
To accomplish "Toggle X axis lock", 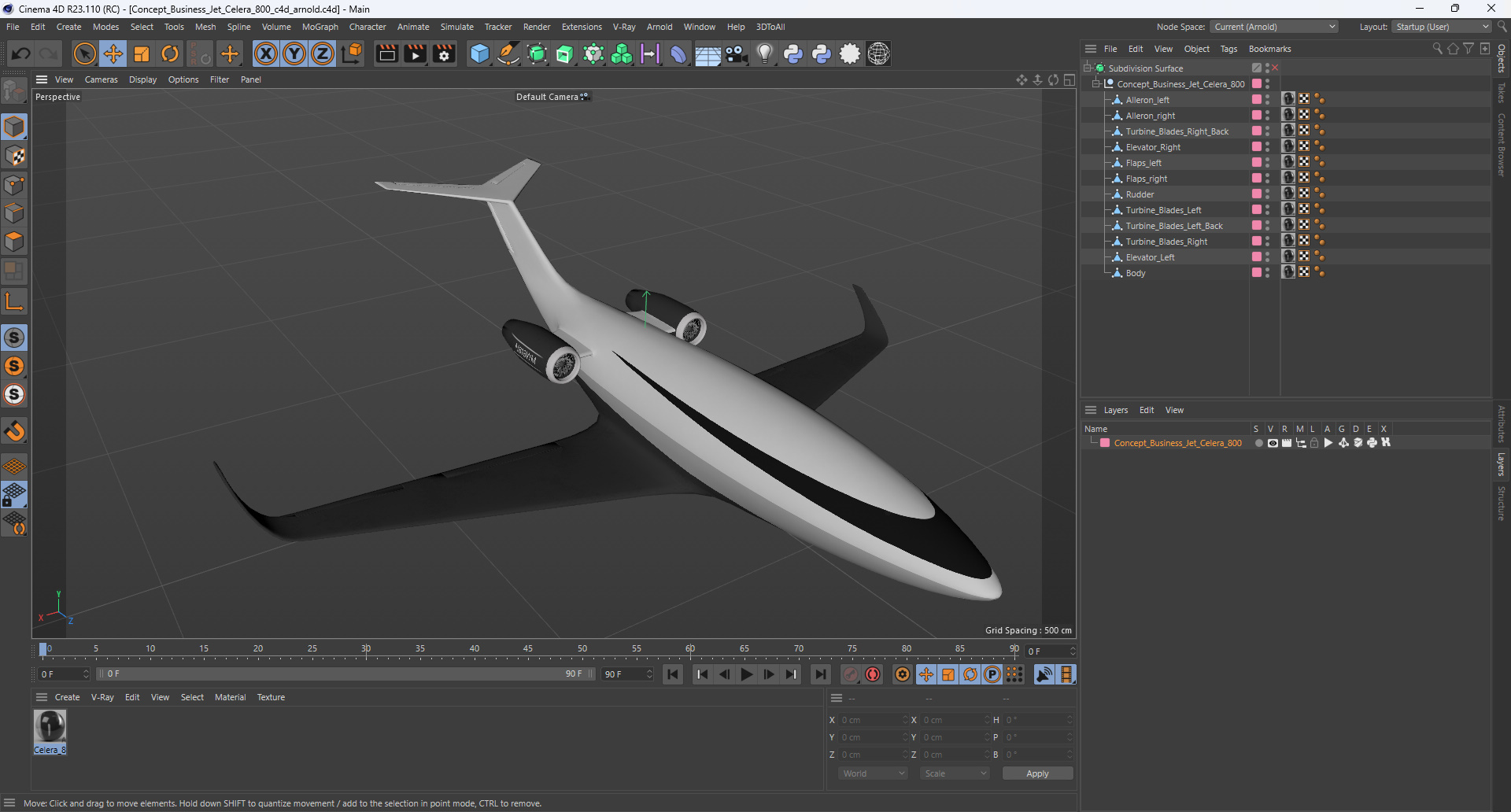I will tap(266, 54).
